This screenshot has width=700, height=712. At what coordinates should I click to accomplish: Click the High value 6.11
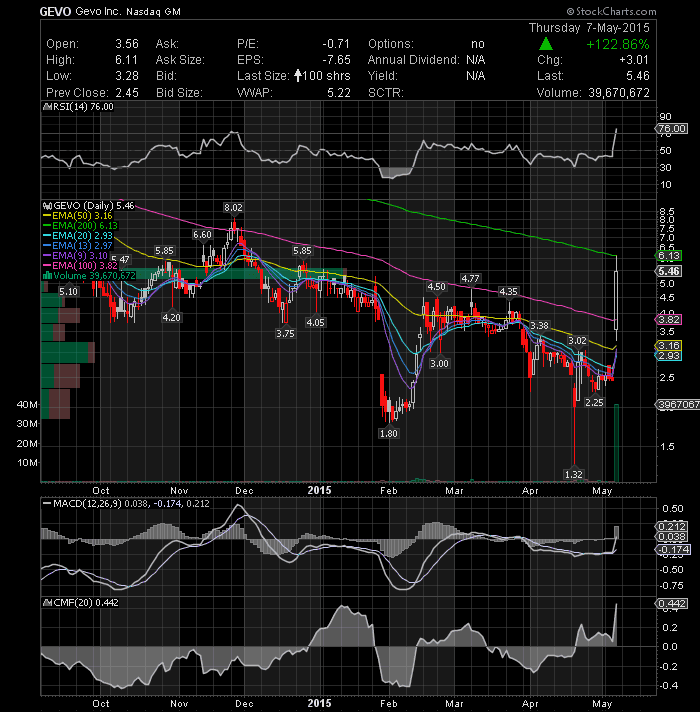point(126,59)
